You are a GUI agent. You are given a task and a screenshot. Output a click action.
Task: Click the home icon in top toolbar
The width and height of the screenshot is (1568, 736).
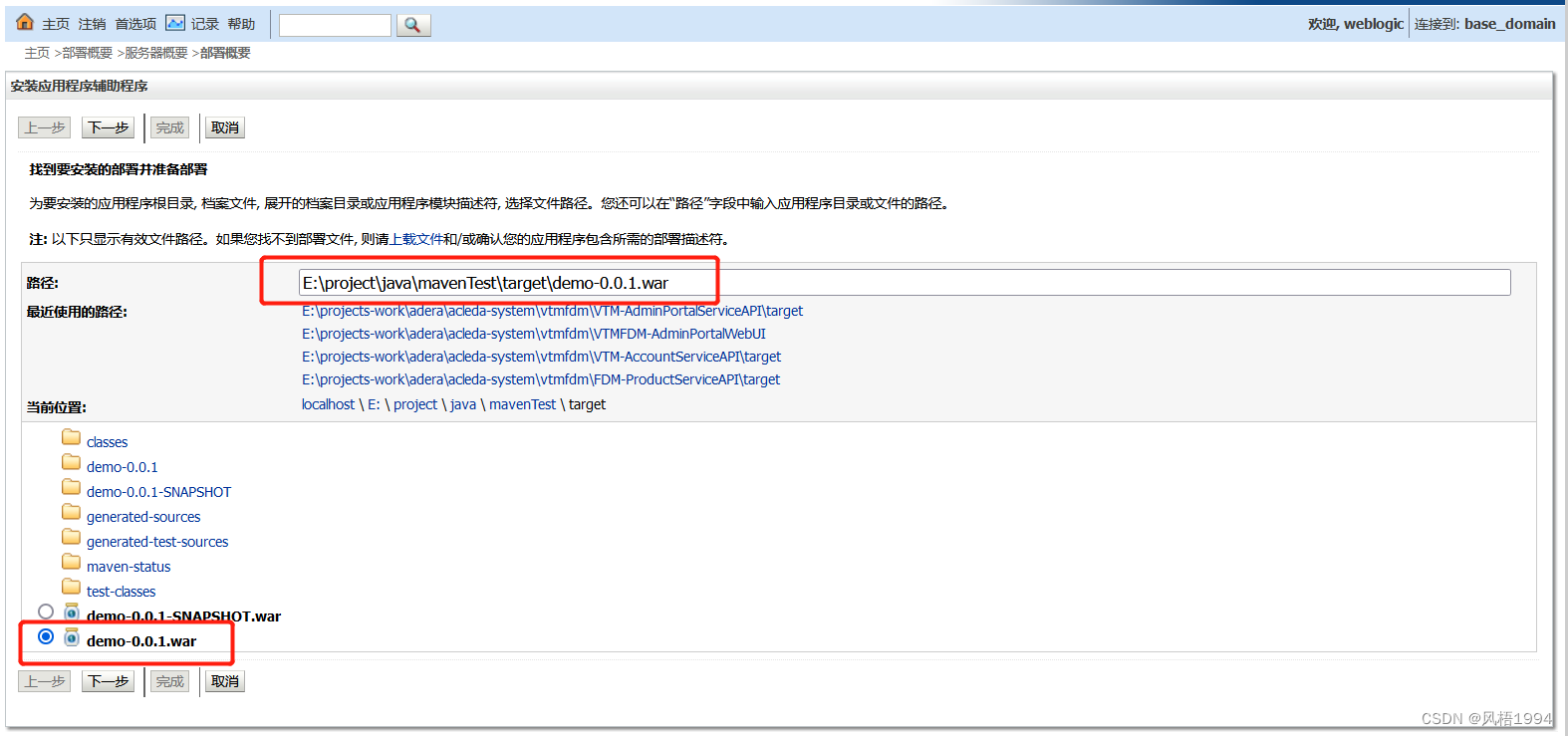(x=25, y=22)
